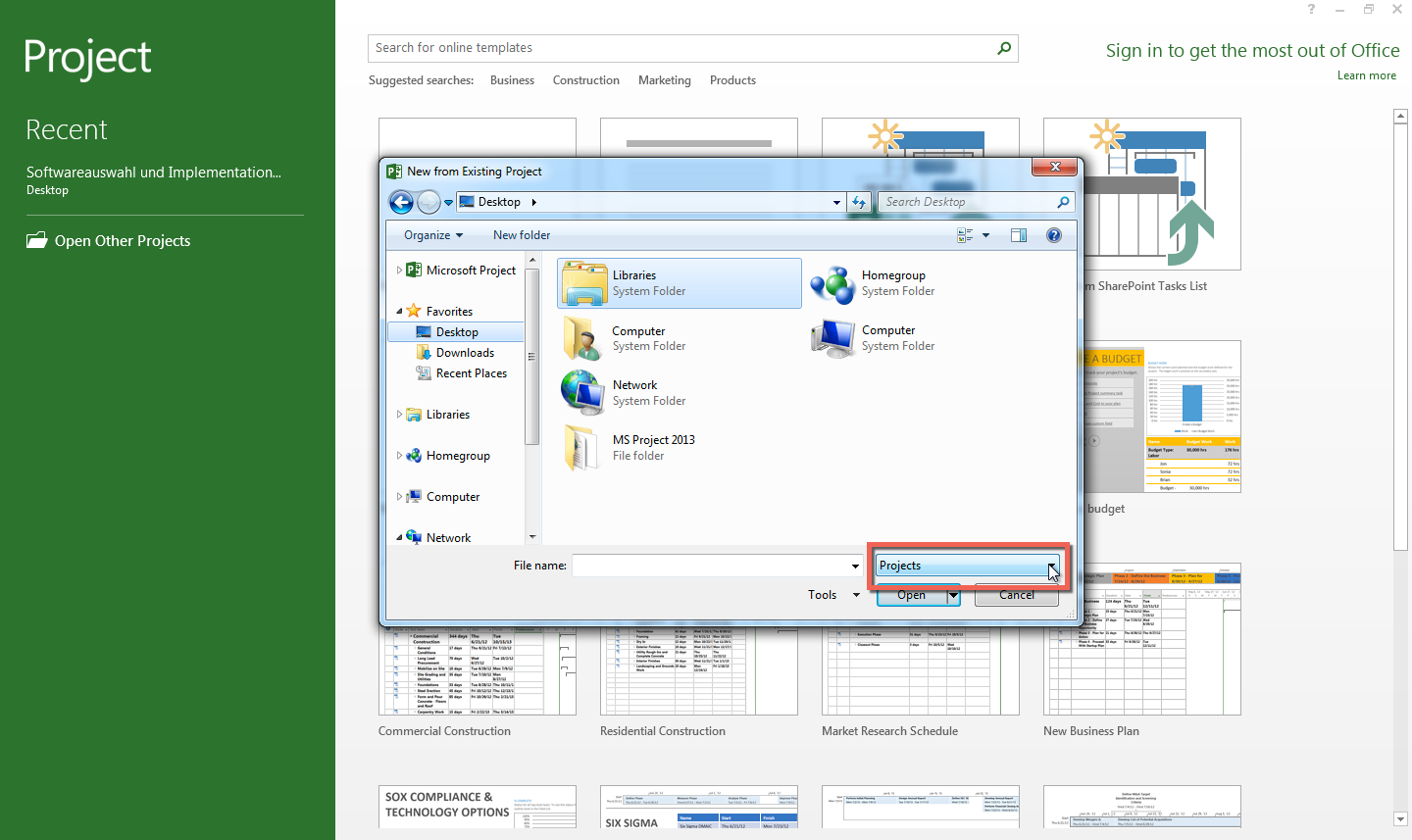Click the Business suggested search
The width and height of the screenshot is (1412, 840).
click(x=512, y=80)
